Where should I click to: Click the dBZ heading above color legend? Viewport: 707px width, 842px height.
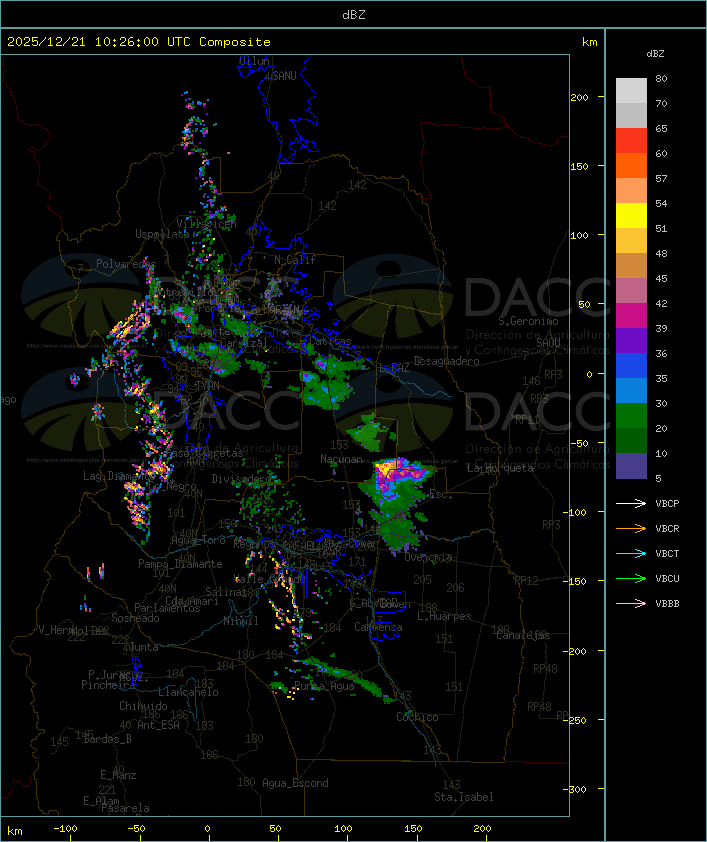655,54
